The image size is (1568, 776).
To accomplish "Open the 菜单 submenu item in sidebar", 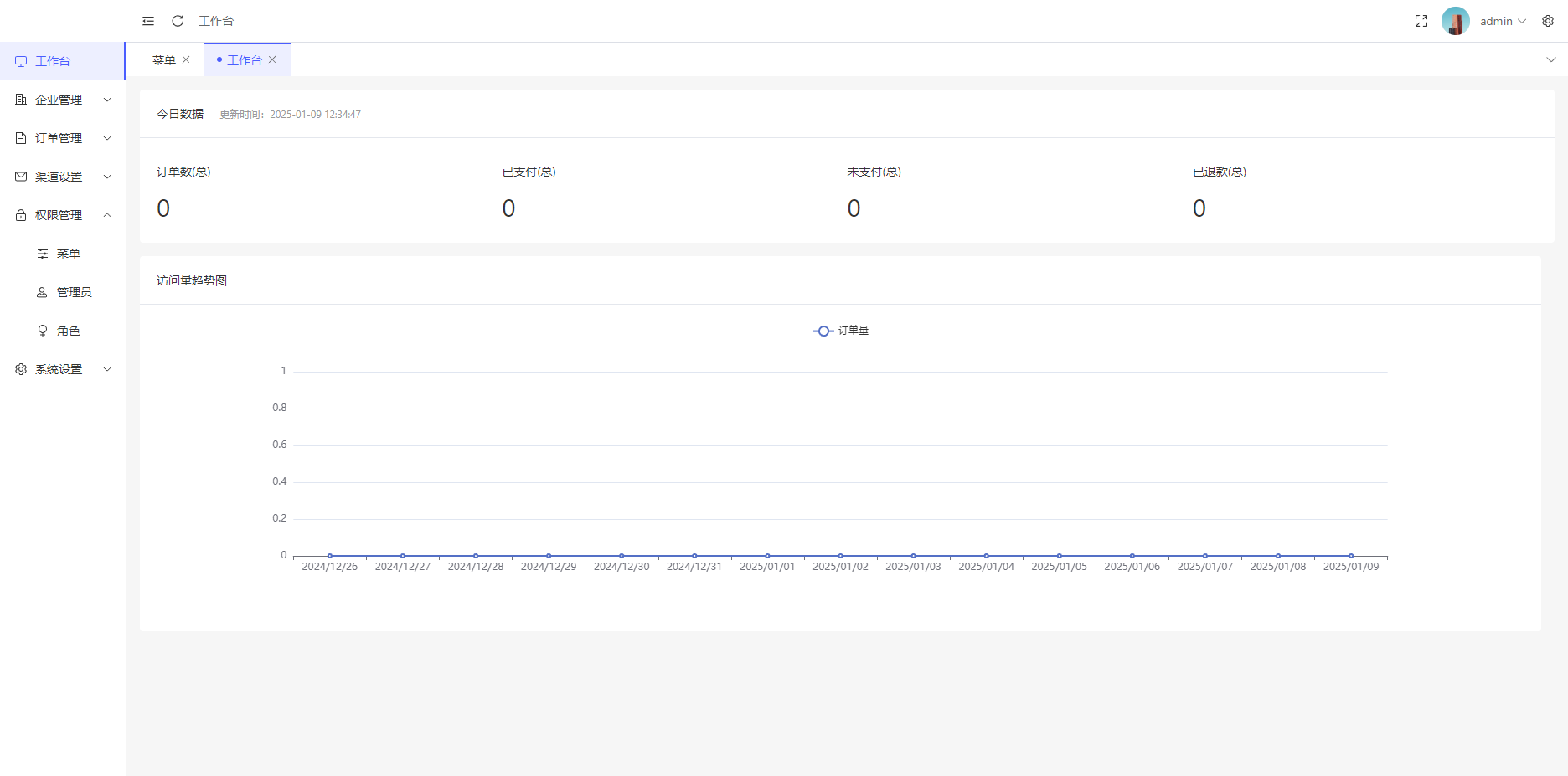I will pyautogui.click(x=68, y=254).
